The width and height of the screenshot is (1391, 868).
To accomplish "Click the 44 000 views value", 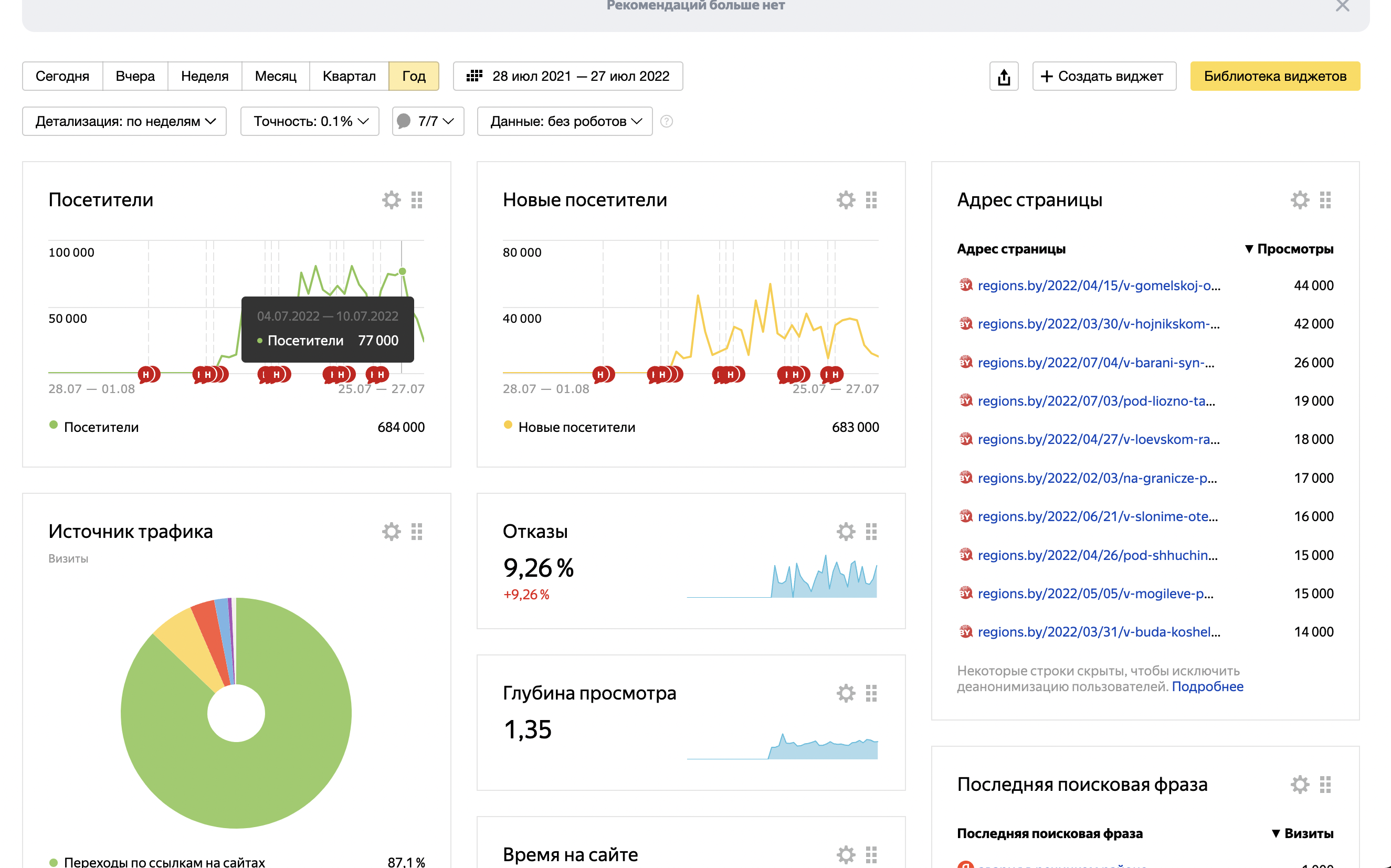I will click(x=1313, y=286).
